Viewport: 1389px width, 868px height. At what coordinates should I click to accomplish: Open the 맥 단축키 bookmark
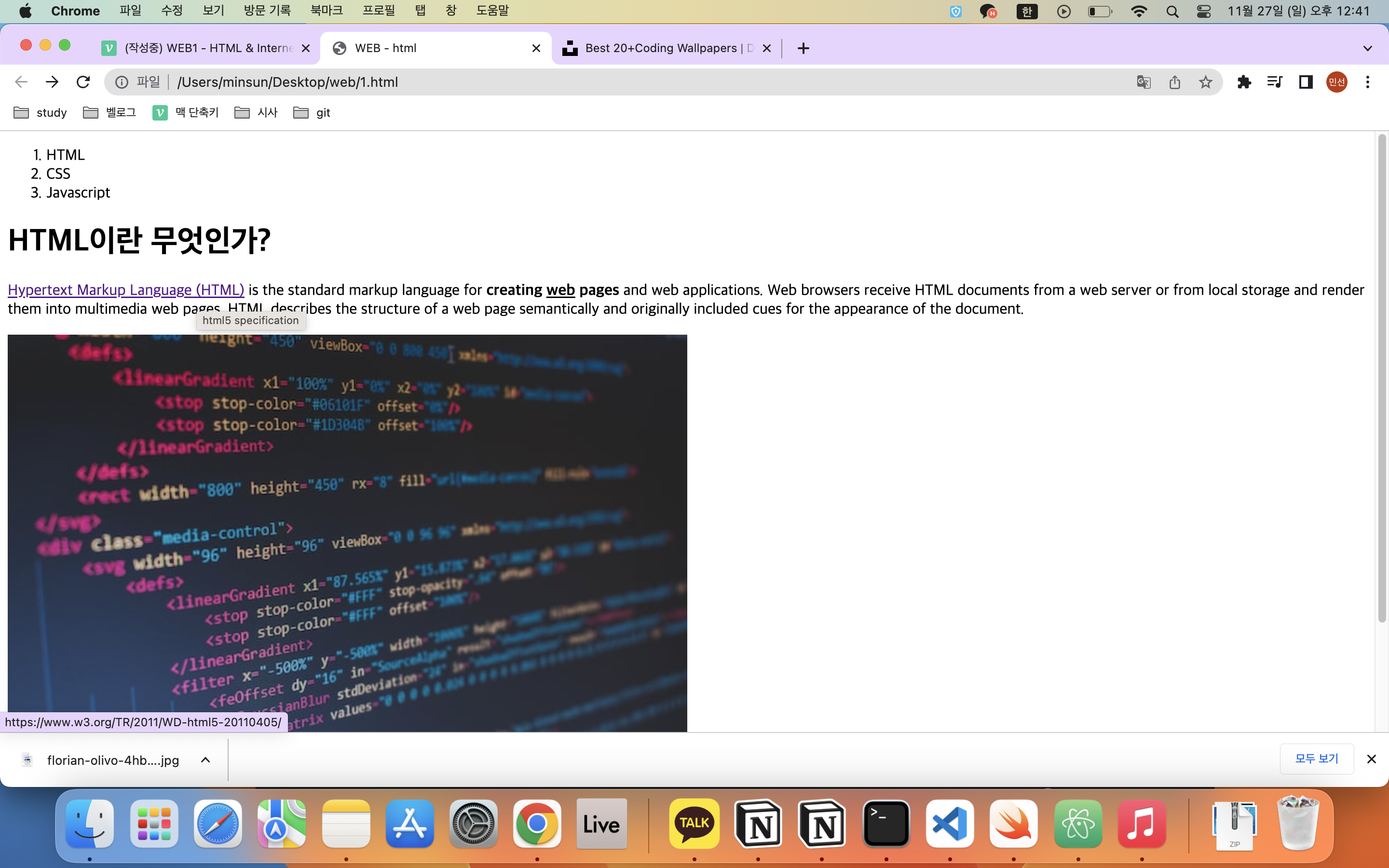[185, 112]
